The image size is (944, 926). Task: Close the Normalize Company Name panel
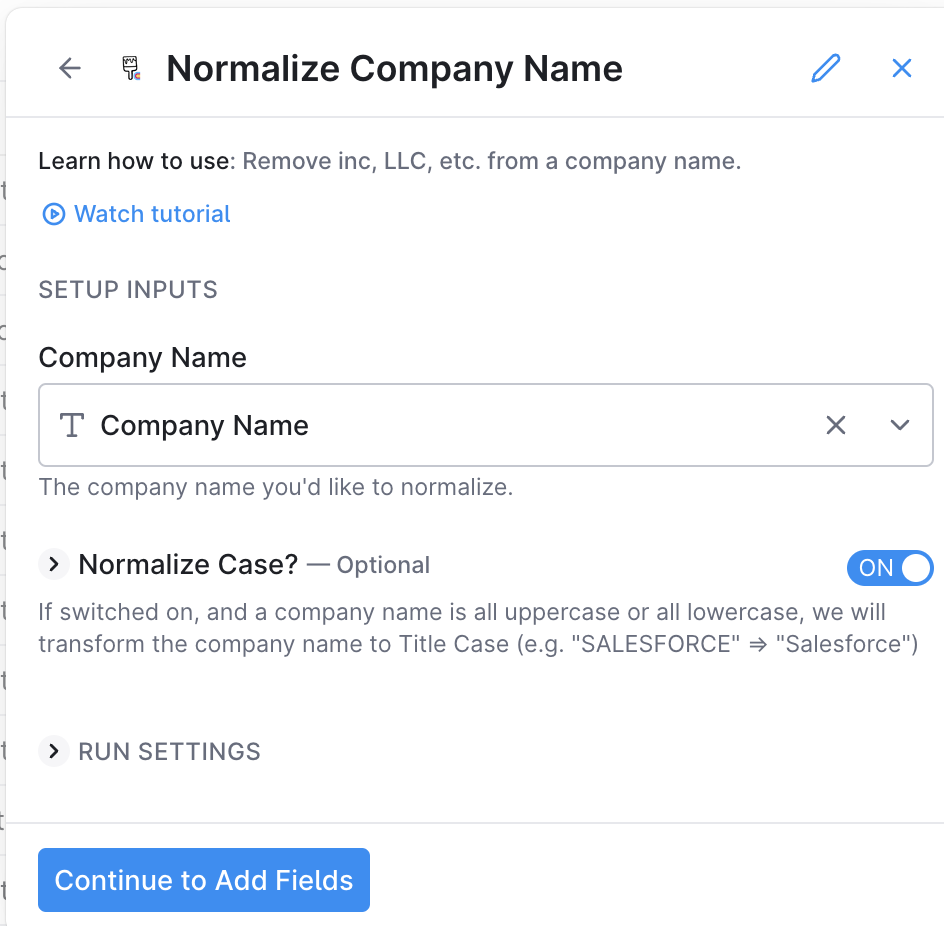tap(901, 68)
